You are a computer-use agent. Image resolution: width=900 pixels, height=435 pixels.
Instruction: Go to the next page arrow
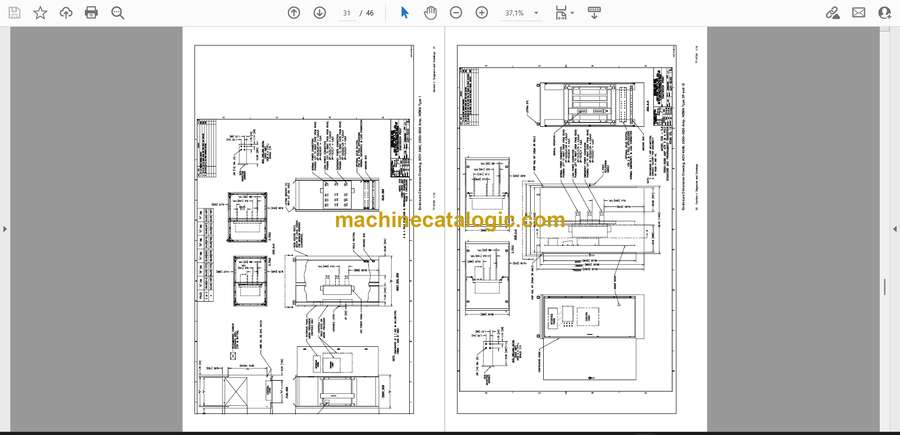320,13
